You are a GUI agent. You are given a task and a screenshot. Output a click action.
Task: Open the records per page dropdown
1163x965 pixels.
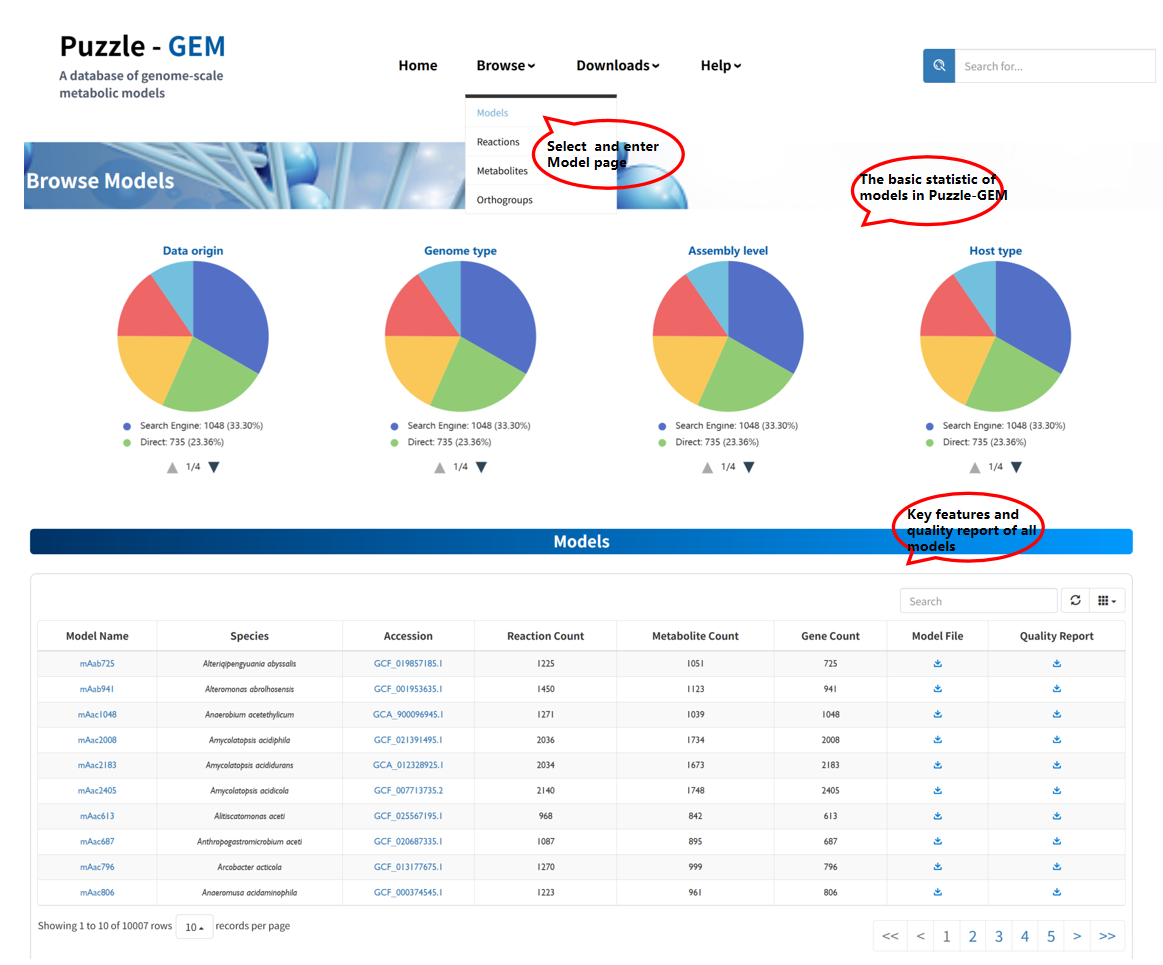[194, 927]
